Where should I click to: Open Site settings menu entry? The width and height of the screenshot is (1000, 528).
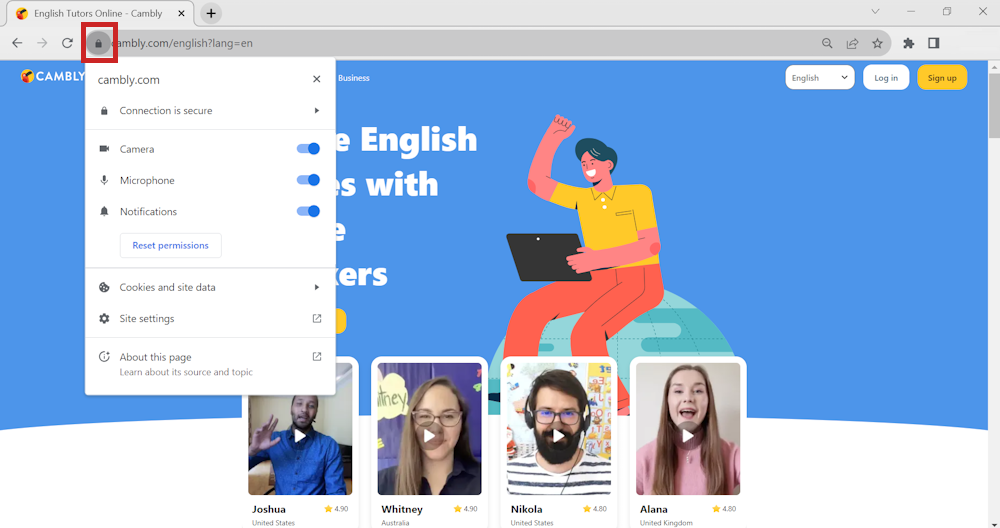(210, 319)
